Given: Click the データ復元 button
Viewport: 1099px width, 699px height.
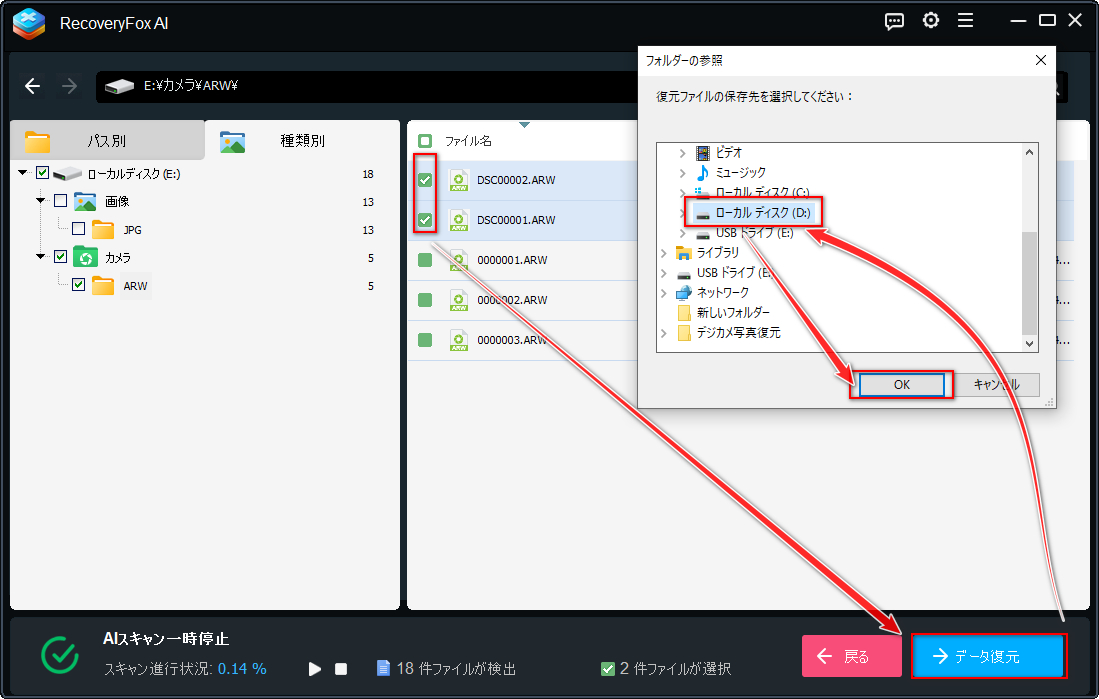Looking at the screenshot, I should tap(988, 656).
